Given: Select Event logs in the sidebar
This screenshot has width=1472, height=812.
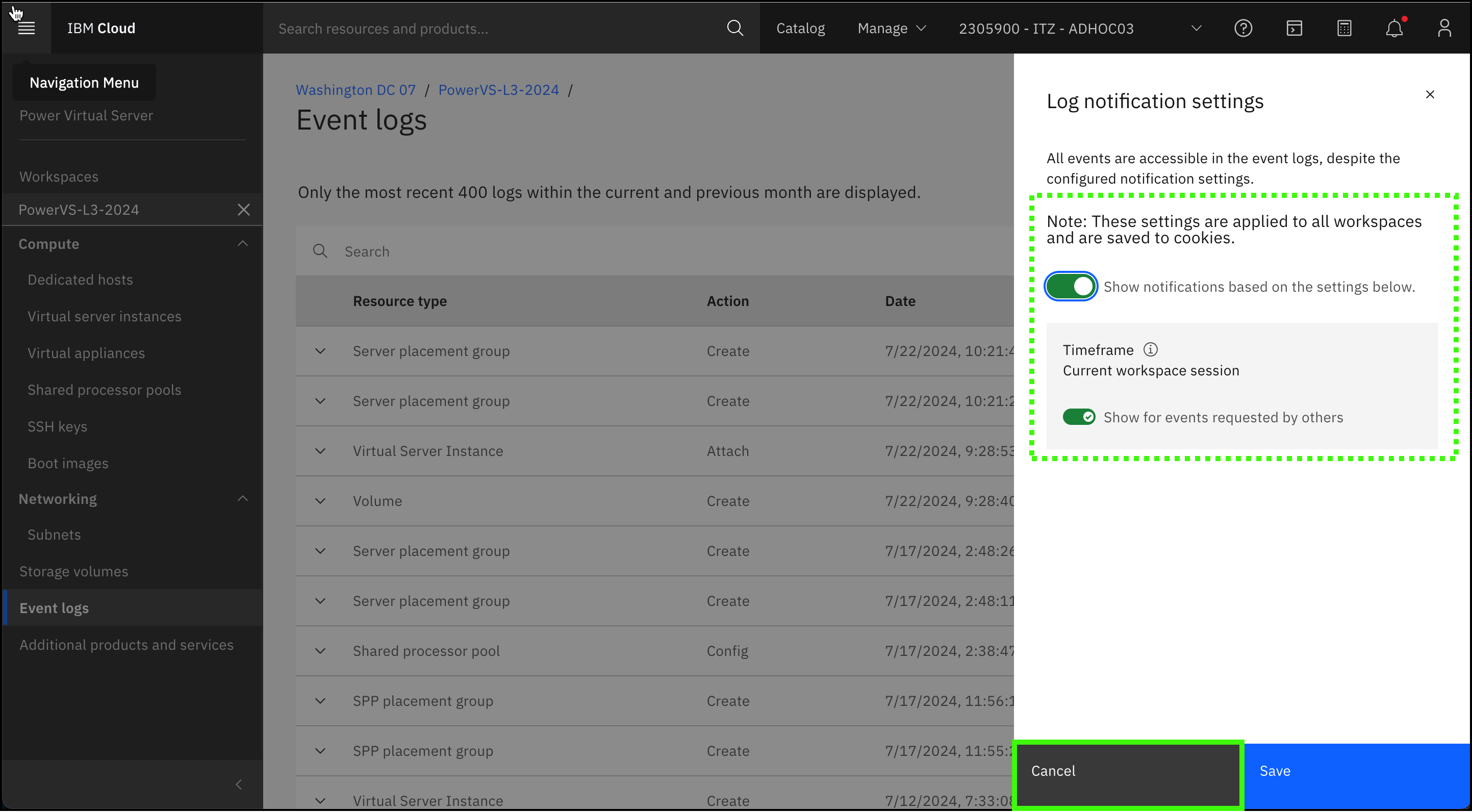Looking at the screenshot, I should click(54, 607).
